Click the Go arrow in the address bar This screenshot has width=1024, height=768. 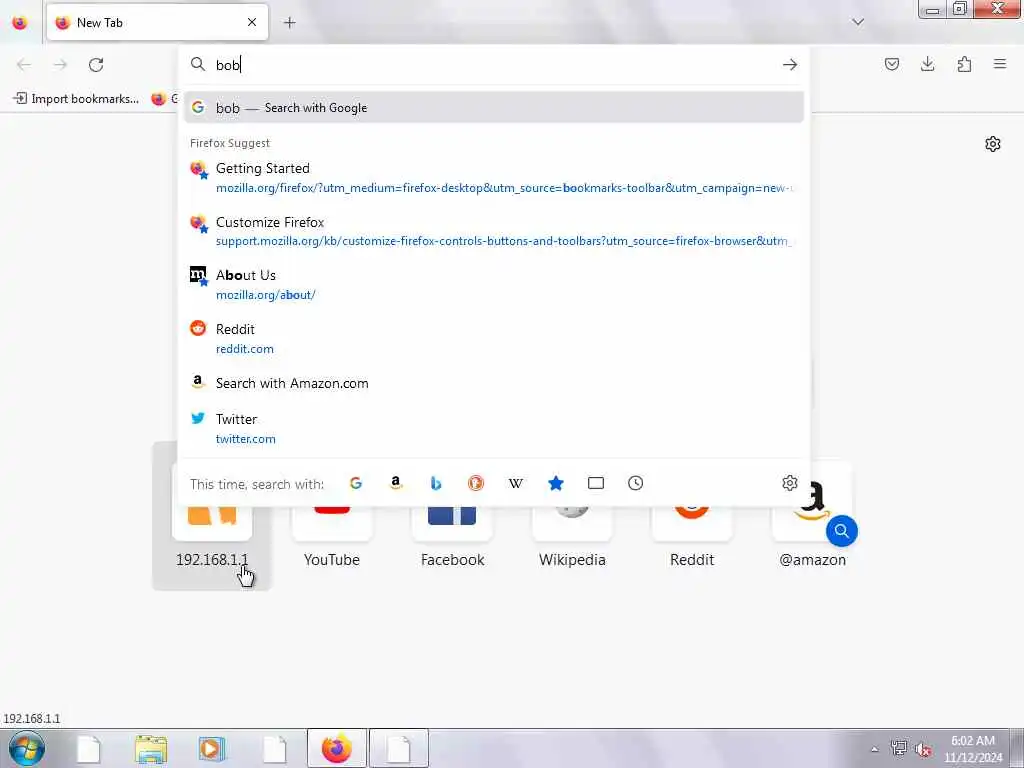pyautogui.click(x=790, y=65)
